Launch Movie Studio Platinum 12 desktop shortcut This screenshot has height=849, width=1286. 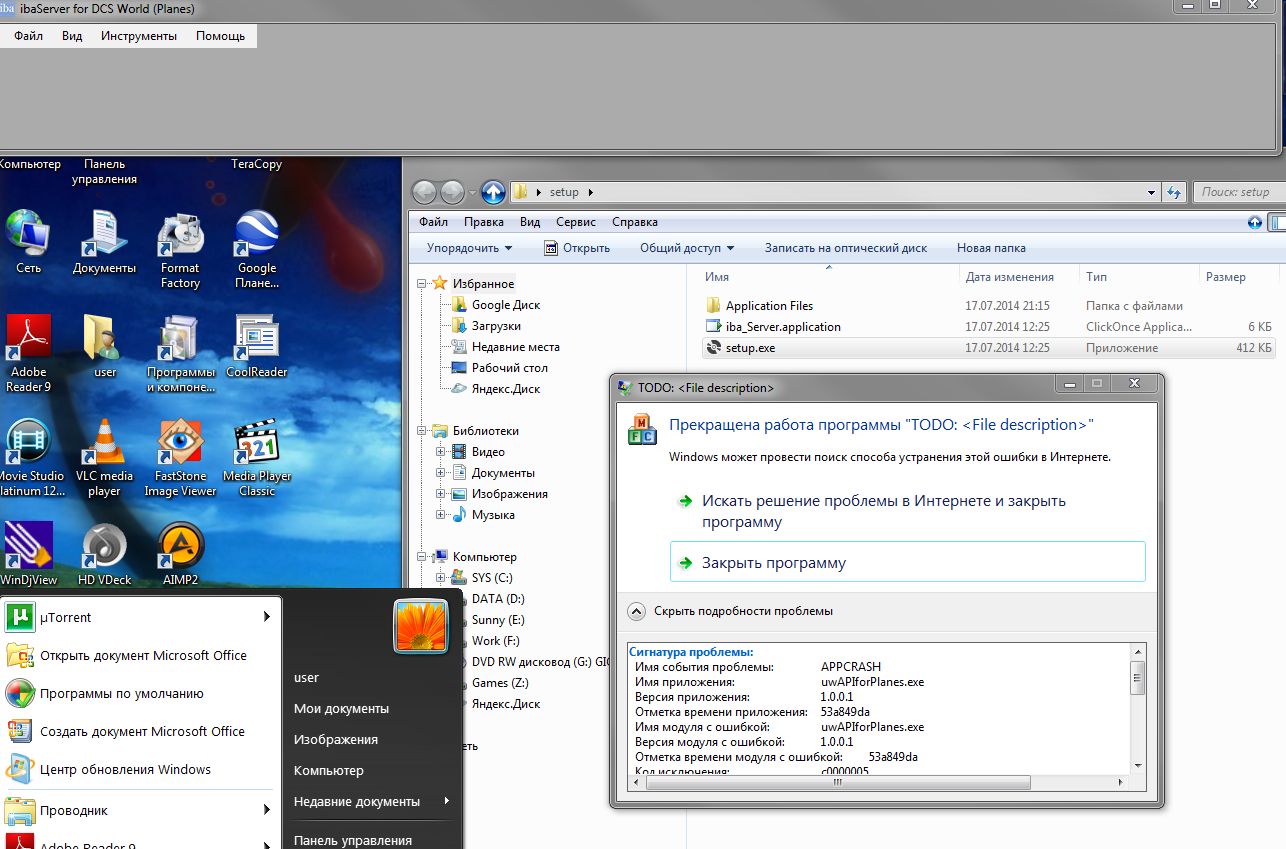[x=30, y=457]
